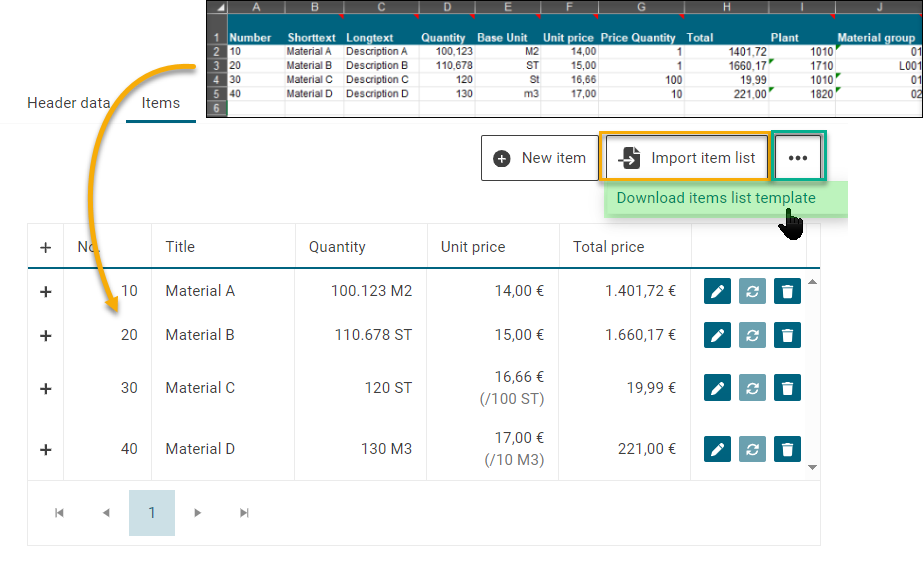Open the three-dots more options menu
Viewport: 923px width, 562px height.
pos(797,158)
